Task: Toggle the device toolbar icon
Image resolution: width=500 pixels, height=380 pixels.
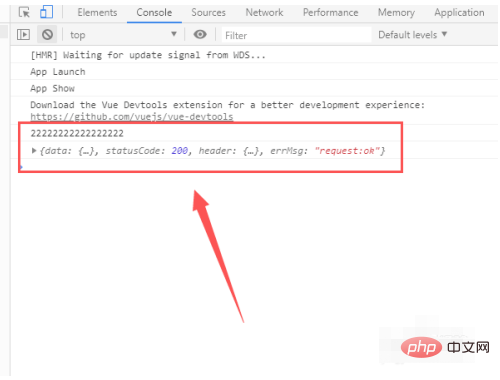Action: (46, 12)
